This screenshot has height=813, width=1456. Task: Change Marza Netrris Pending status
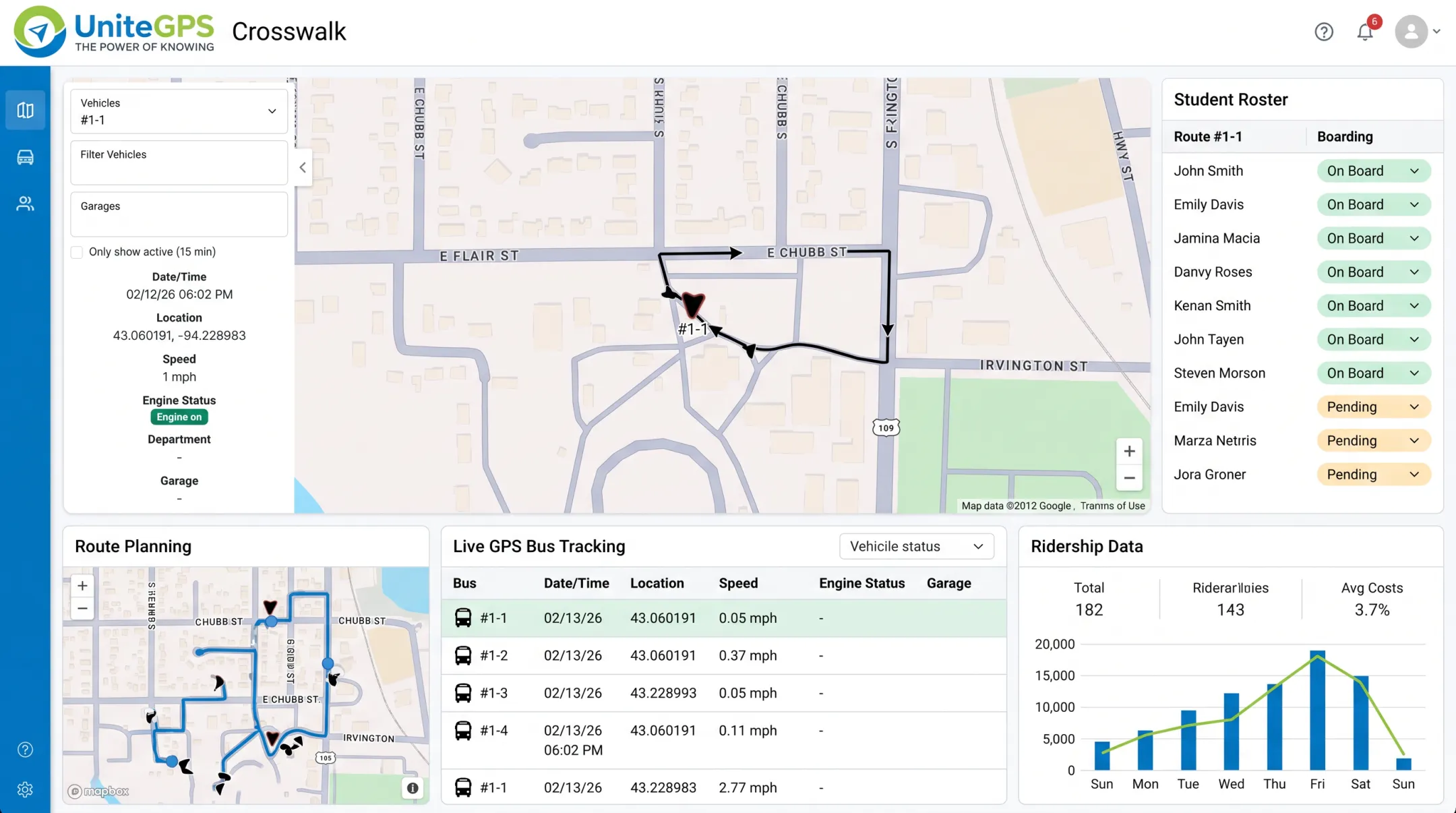1373,440
